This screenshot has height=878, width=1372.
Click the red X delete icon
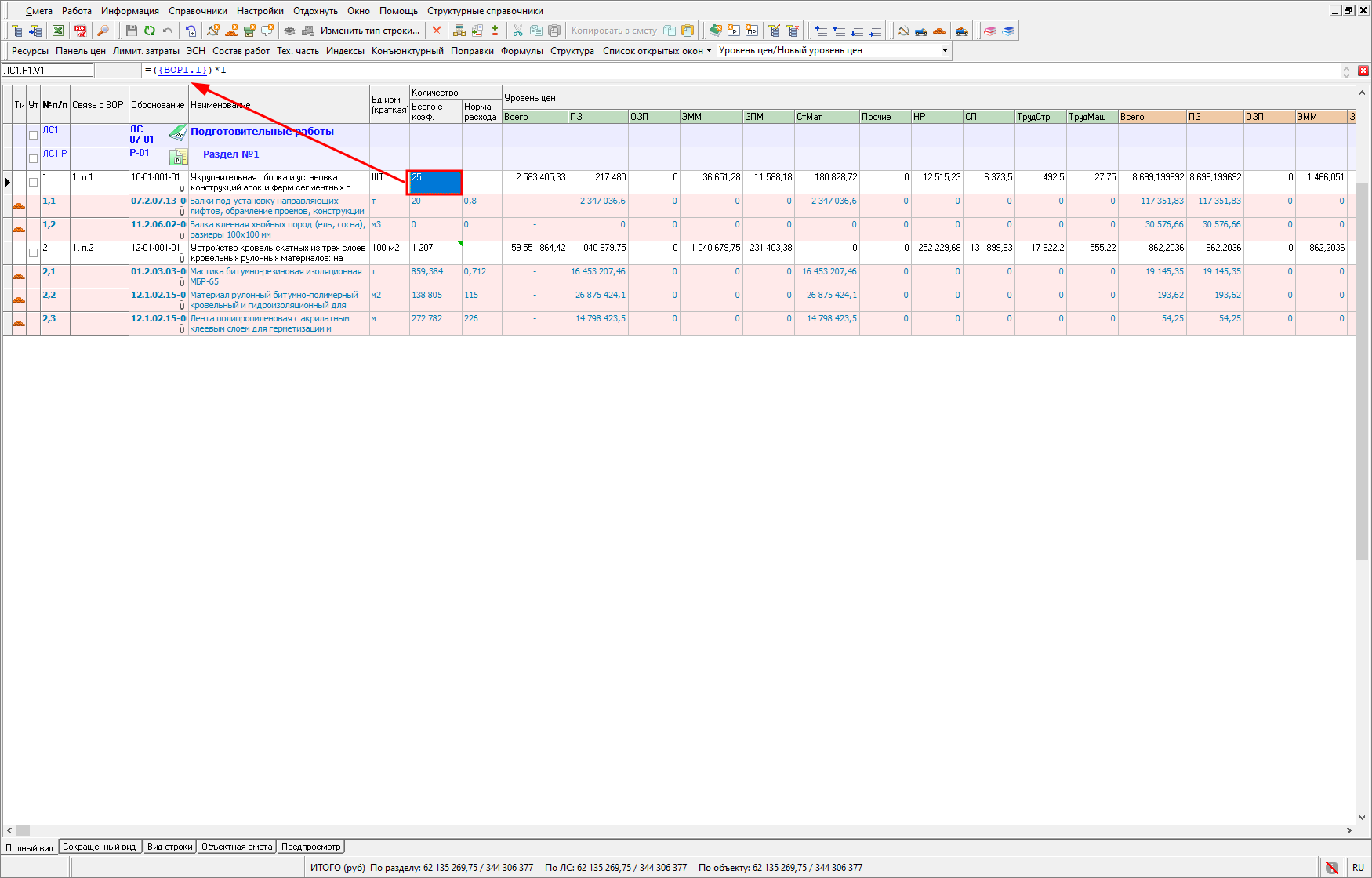[437, 31]
